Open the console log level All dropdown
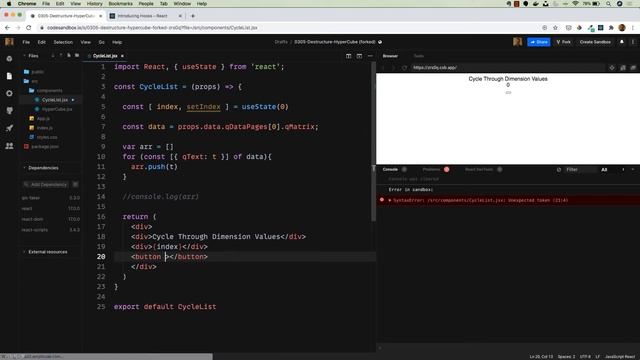This screenshot has height=360, width=640. pyautogui.click(x=604, y=170)
